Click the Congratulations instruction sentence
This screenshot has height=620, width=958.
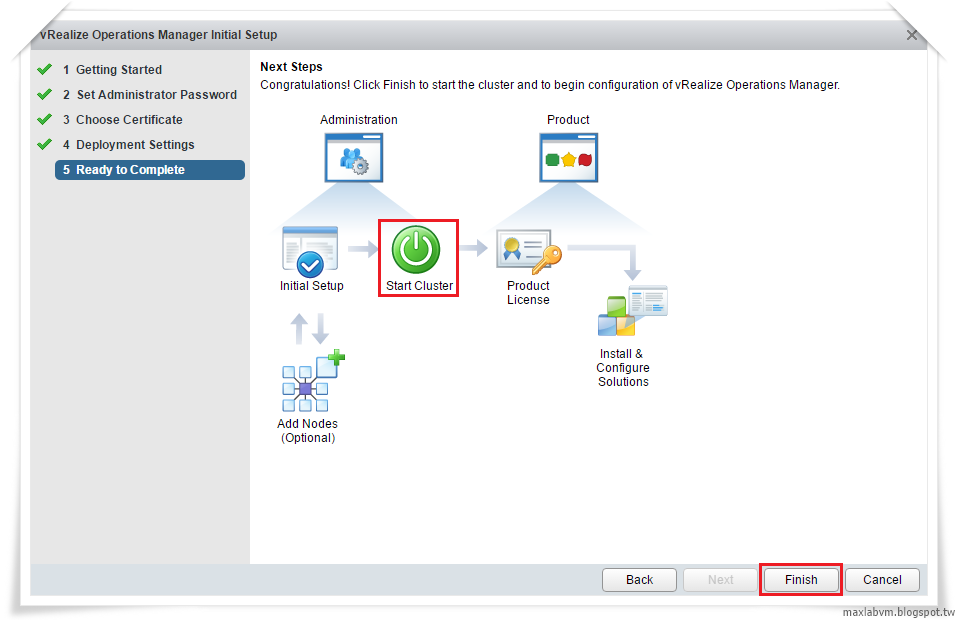click(x=550, y=85)
